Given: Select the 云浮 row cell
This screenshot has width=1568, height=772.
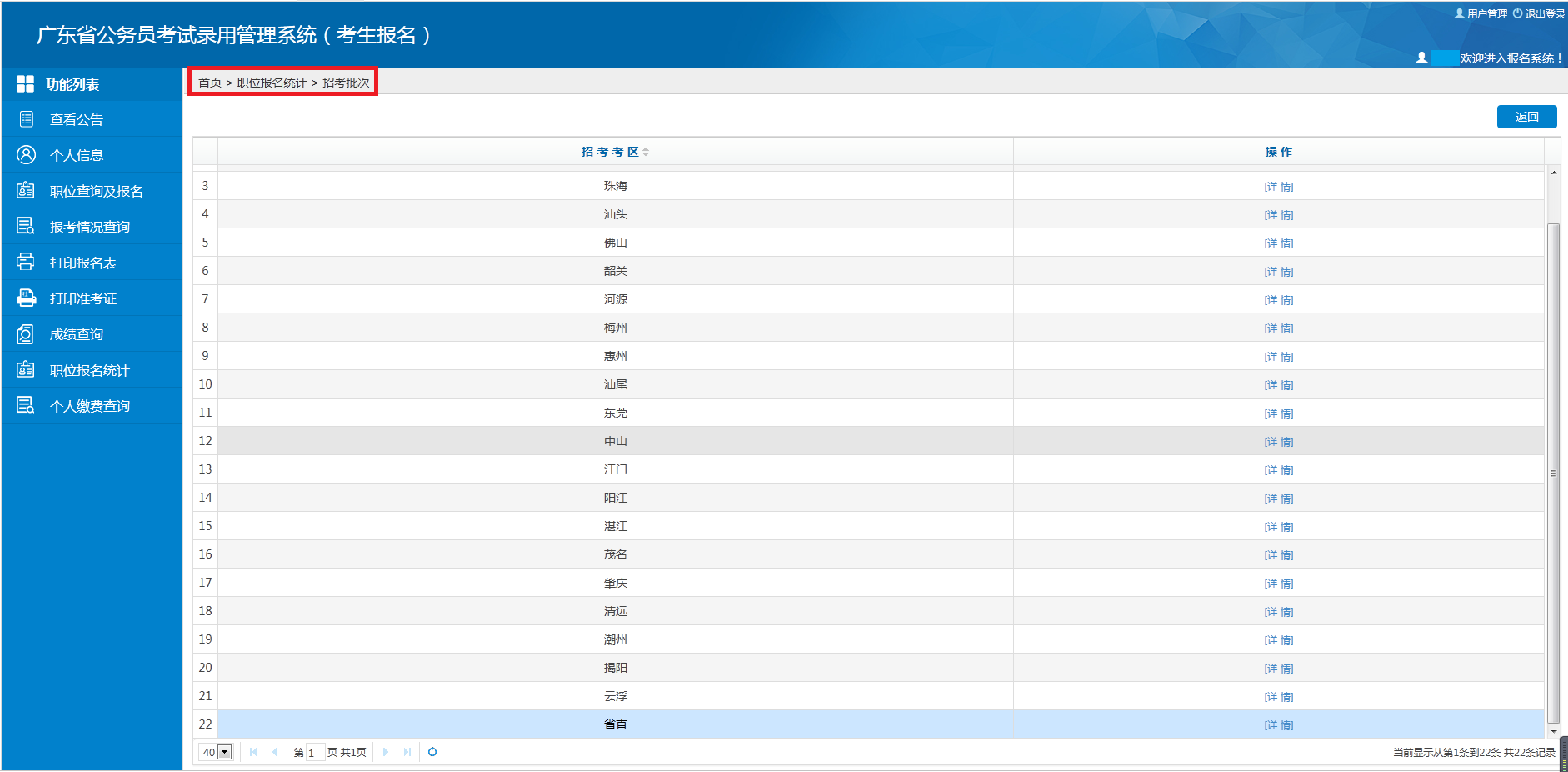Looking at the screenshot, I should (616, 696).
